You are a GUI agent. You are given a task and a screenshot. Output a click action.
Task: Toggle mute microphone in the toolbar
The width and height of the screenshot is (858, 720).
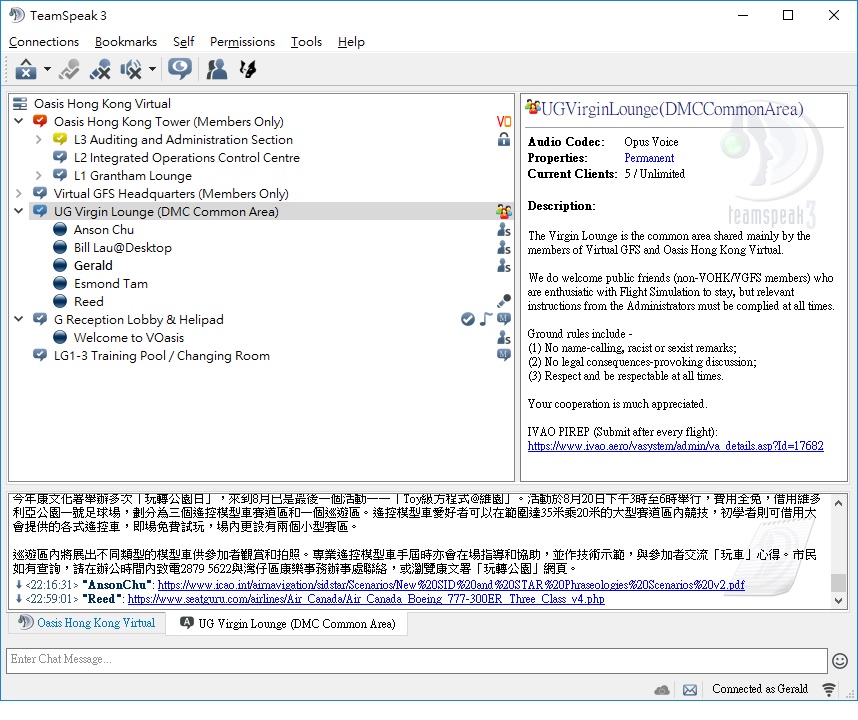tap(100, 69)
